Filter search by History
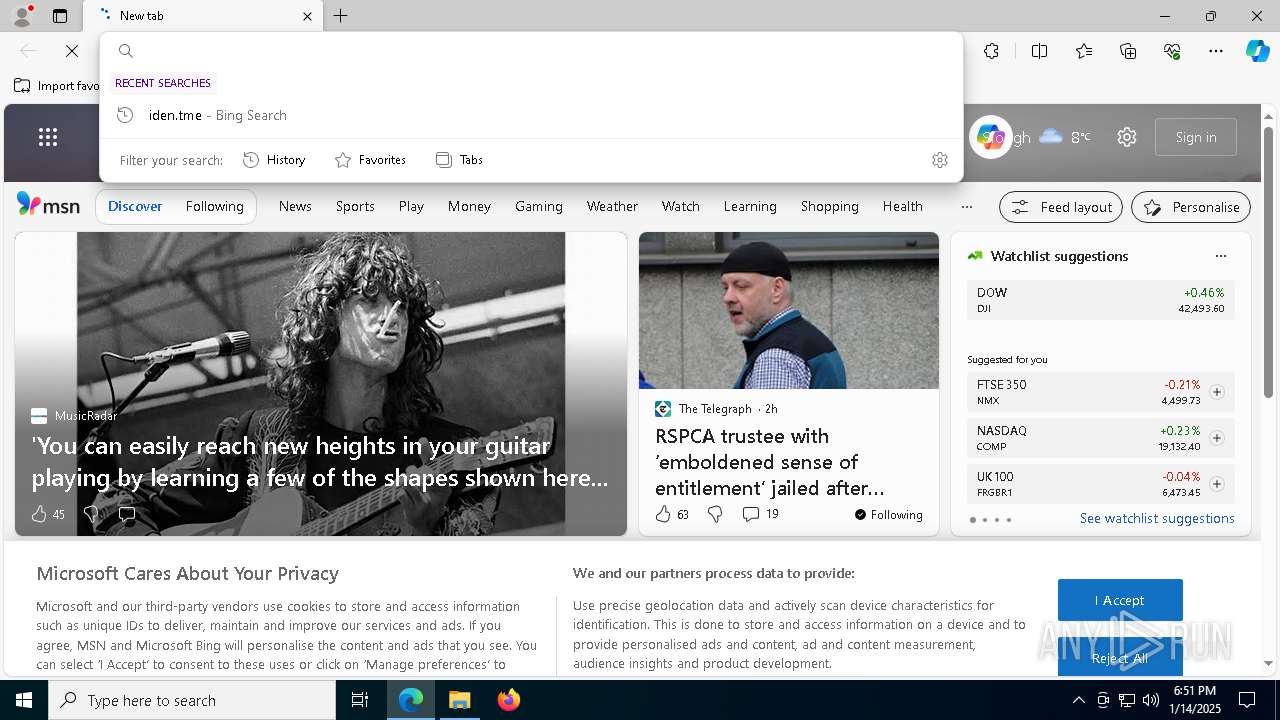Screen dimensions: 1280x720 [x=274, y=160]
